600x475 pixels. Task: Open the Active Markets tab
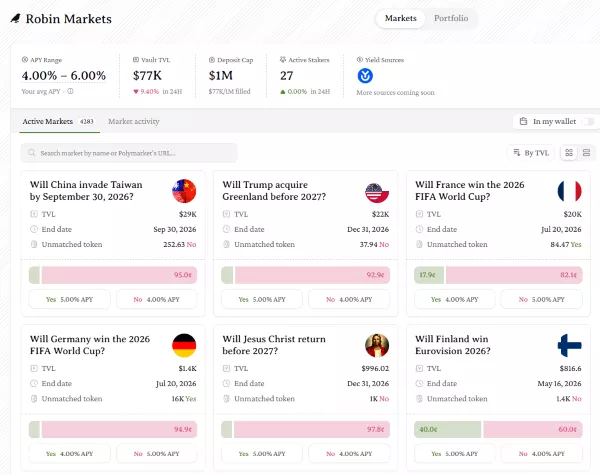pos(59,121)
